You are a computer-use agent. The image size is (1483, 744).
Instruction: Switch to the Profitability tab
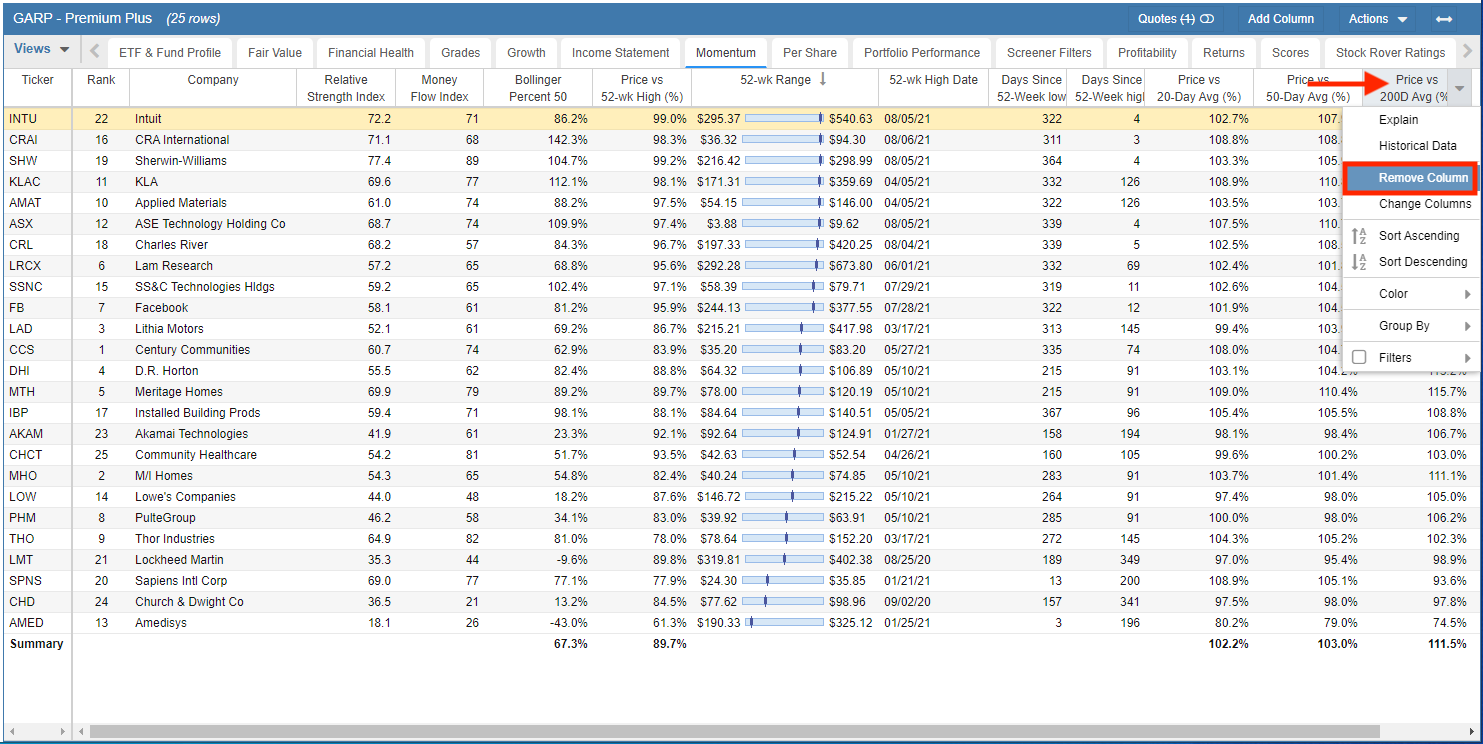(1147, 53)
